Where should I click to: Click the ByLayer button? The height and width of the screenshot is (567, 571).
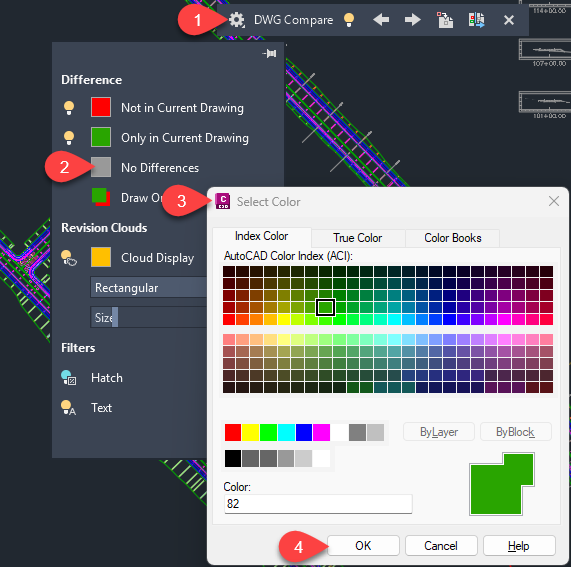(x=439, y=432)
